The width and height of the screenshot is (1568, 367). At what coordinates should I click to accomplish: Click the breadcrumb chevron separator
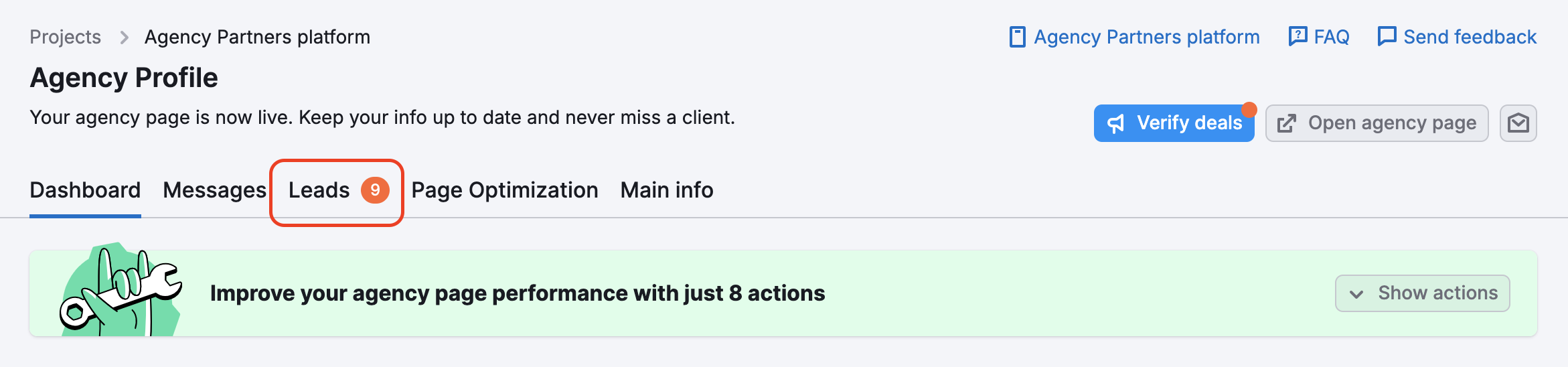124,38
